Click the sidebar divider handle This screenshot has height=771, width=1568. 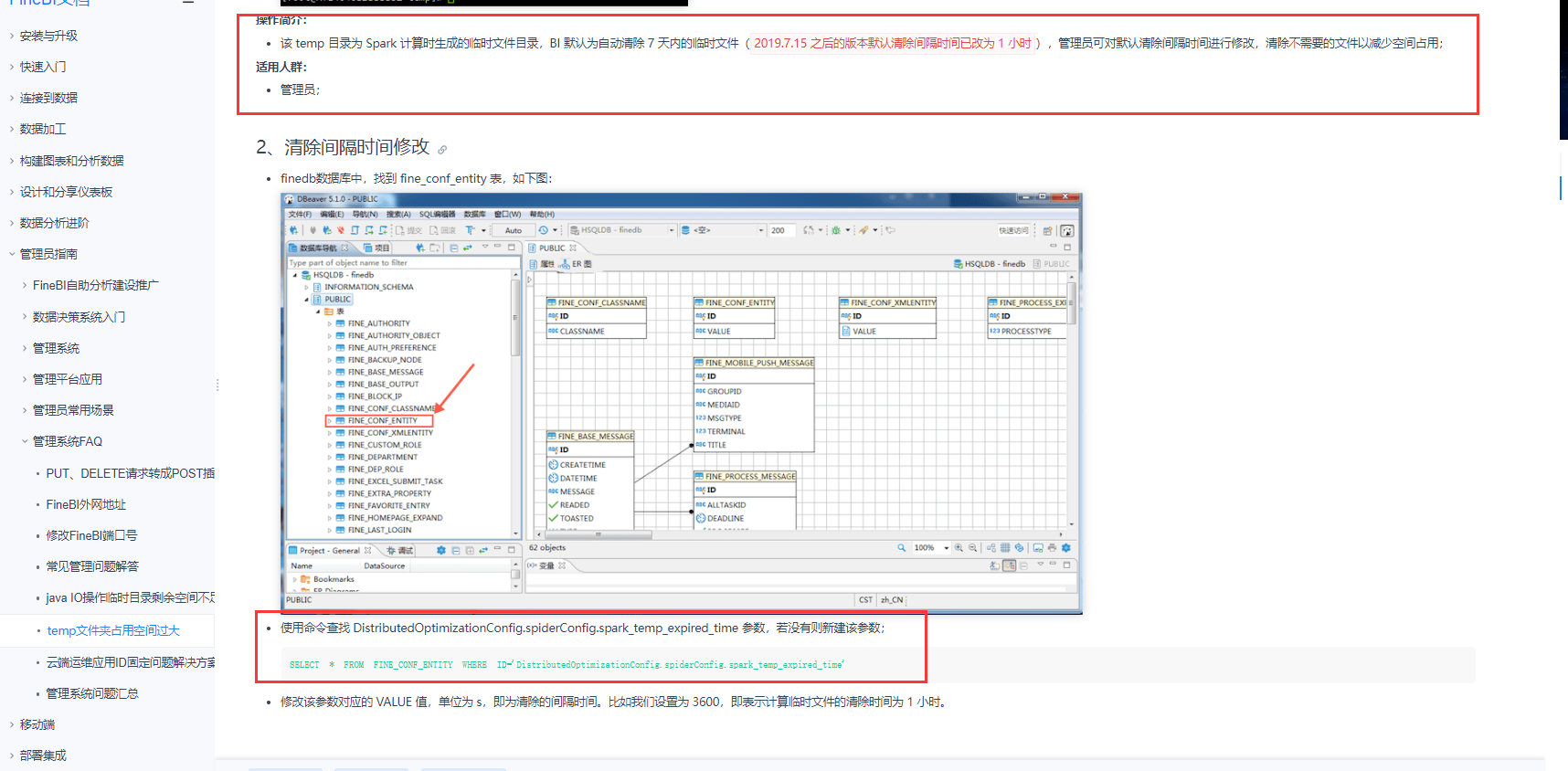click(217, 385)
